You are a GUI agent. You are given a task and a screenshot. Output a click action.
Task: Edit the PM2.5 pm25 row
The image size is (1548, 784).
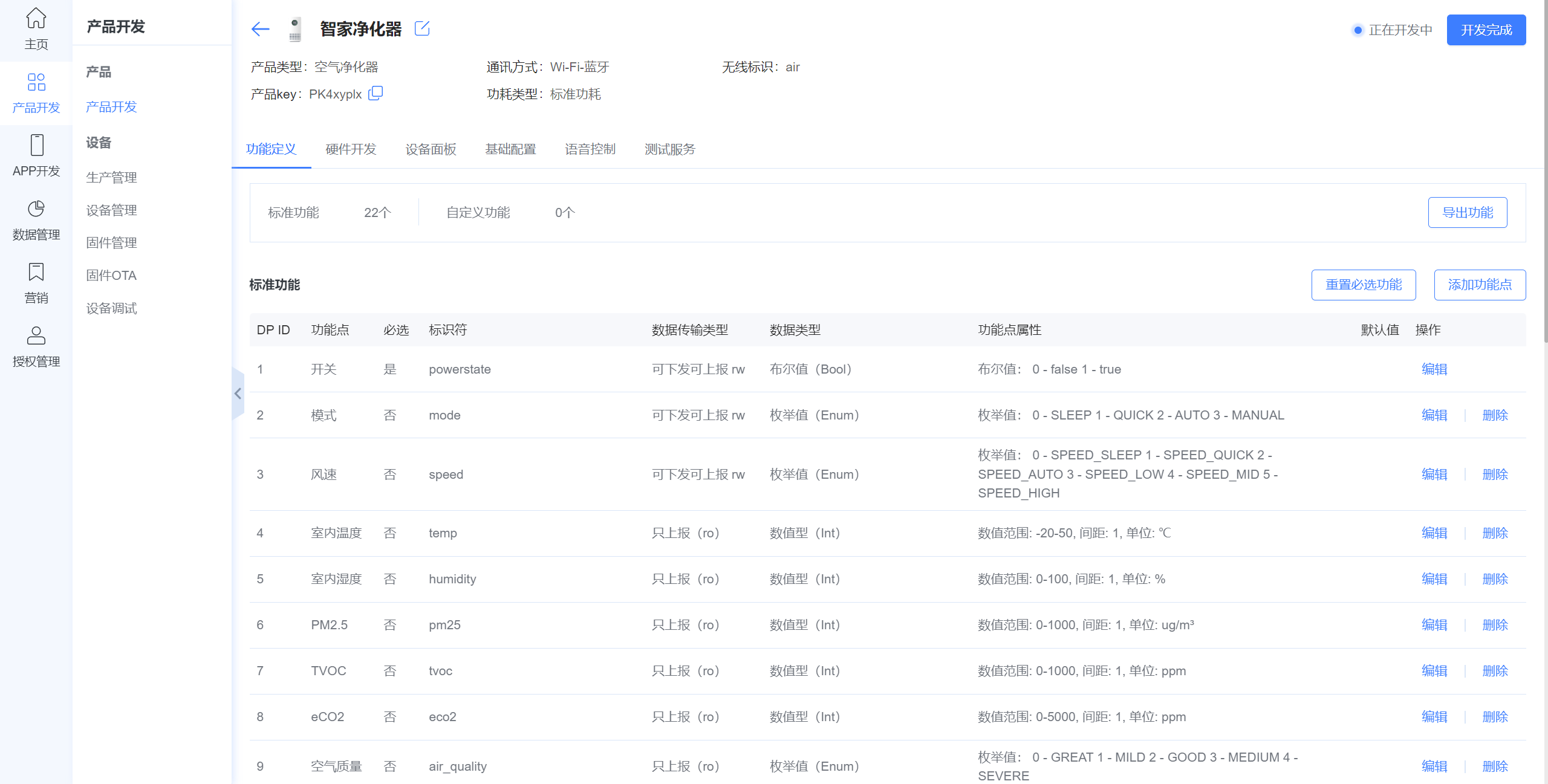click(1434, 625)
